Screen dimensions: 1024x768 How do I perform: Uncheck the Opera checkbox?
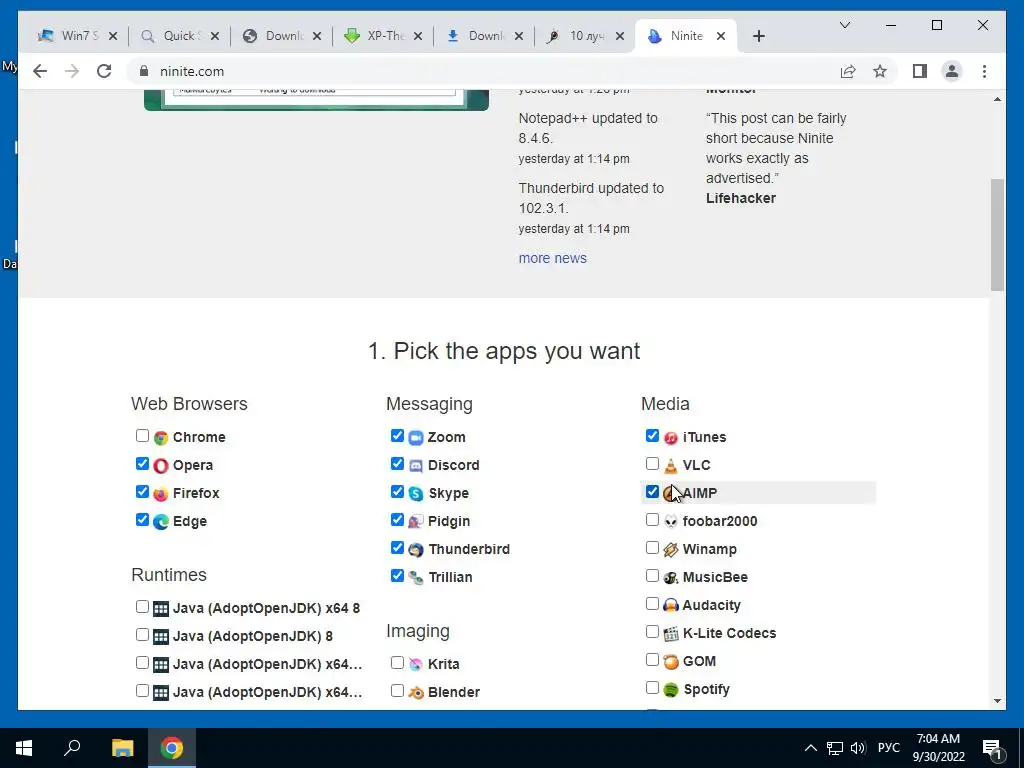(x=142, y=464)
